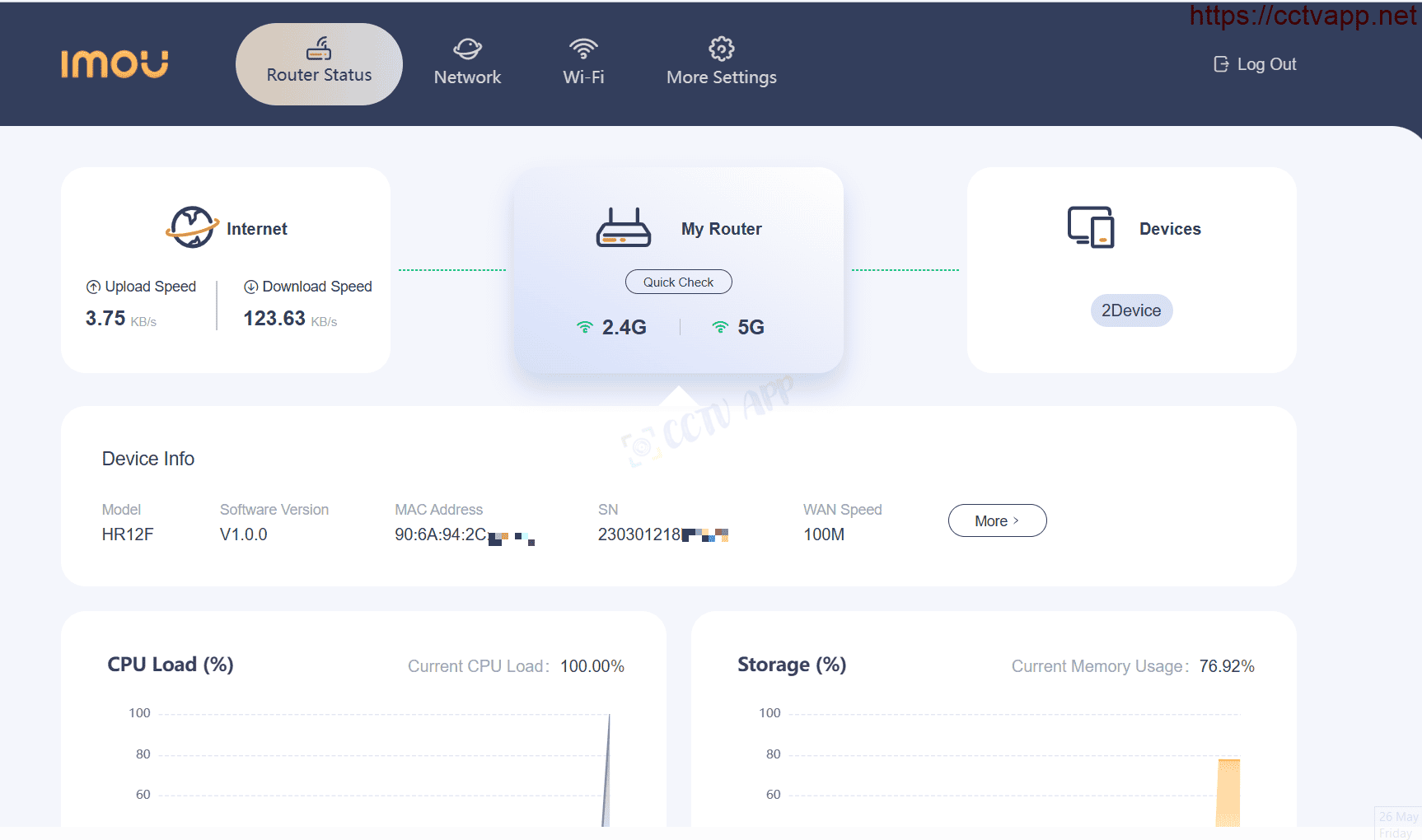Run the Quick Check
The image size is (1422, 840).
pos(679,282)
